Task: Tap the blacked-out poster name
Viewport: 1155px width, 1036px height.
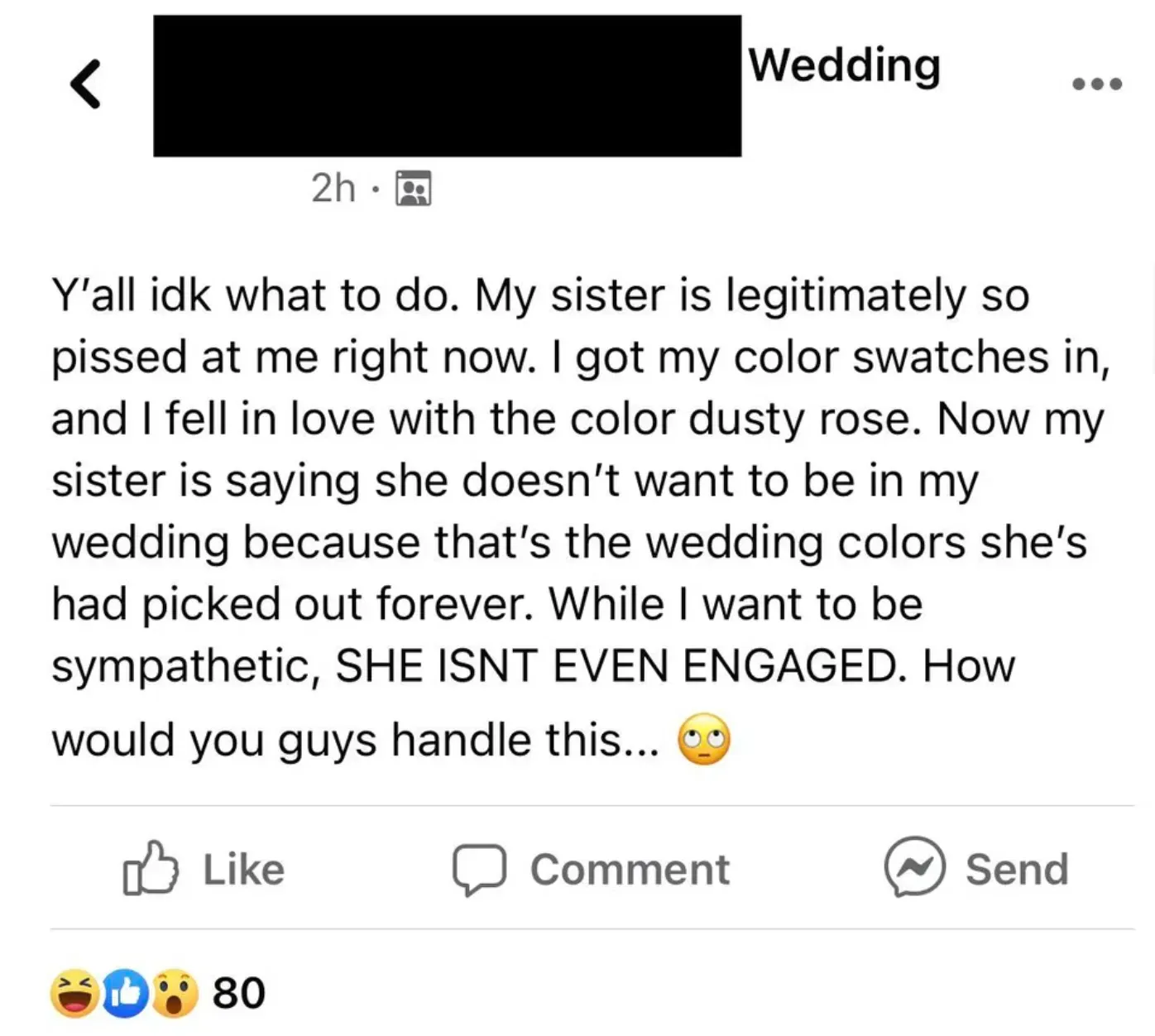Action: coord(447,86)
